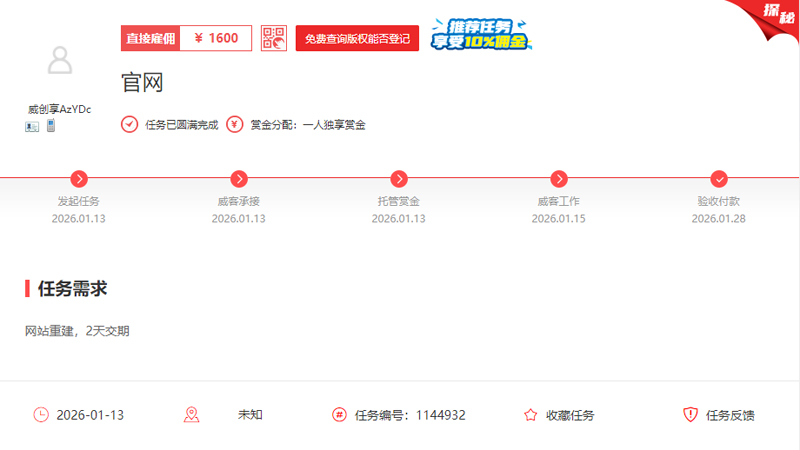The width and height of the screenshot is (800, 450).
Task: Click the 官网 task title
Action: 142,83
